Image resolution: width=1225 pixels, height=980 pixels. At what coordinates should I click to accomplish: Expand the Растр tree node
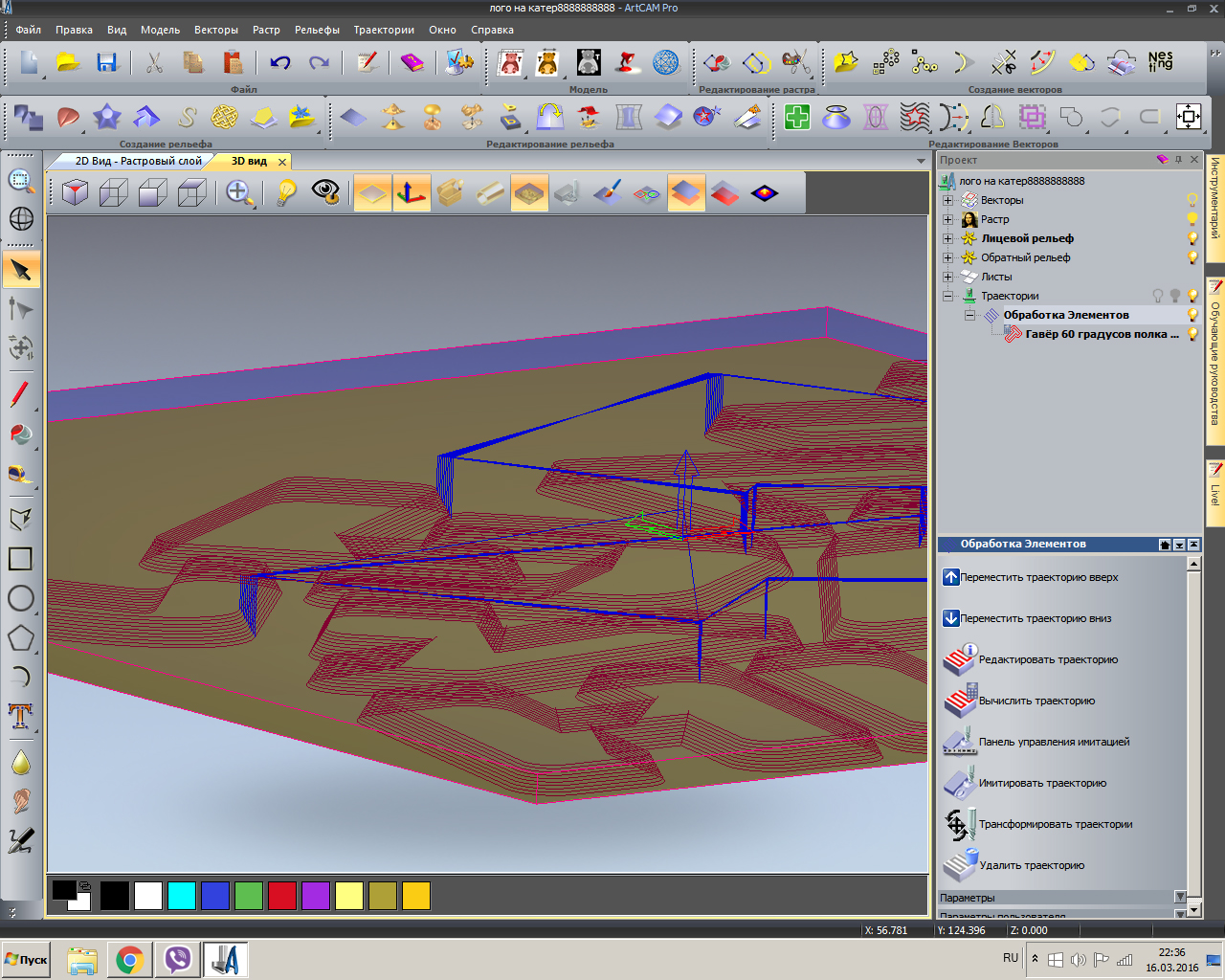(947, 219)
